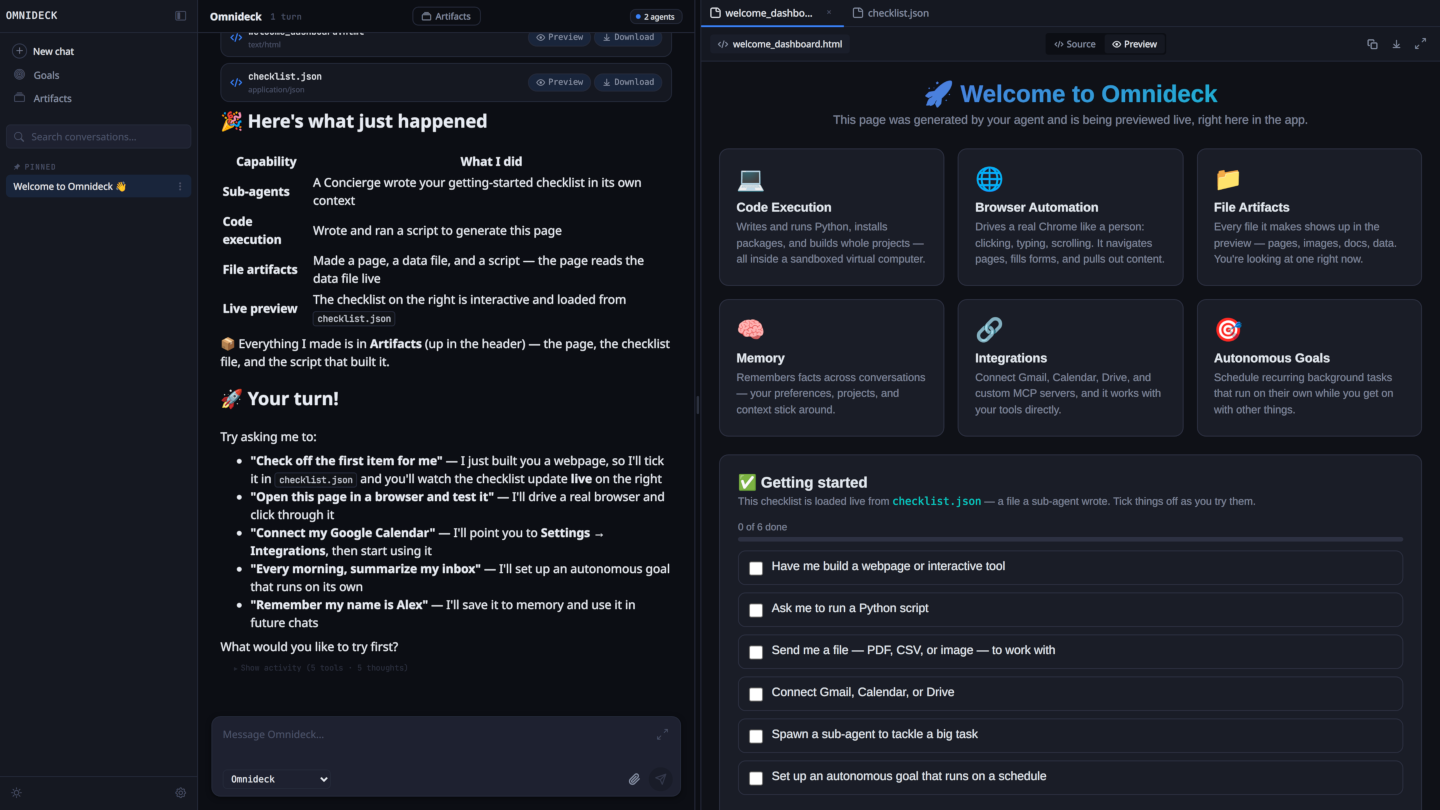Viewport: 1440px width, 810px height.
Task: Click into the Message Omnideck input box
Action: pos(435,735)
